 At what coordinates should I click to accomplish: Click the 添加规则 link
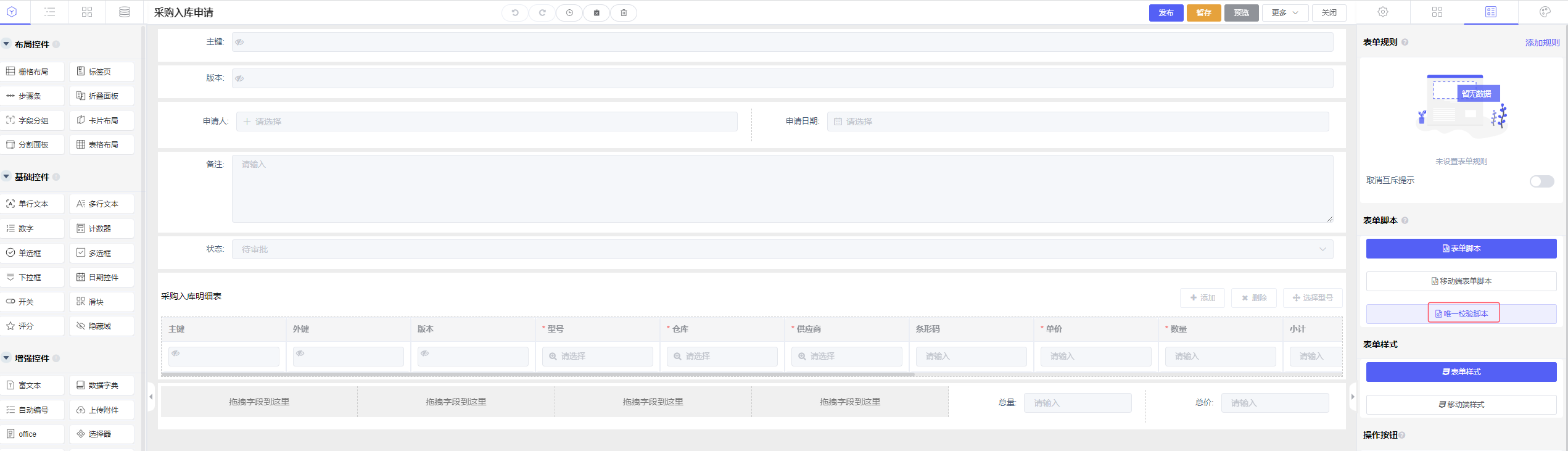point(1541,43)
